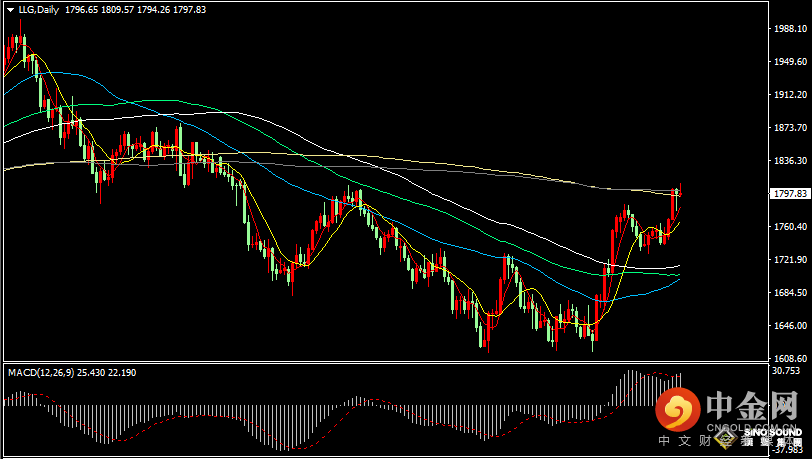Click the 1721.90 price axis label
Screen dimensions: 812x459
click(791, 260)
